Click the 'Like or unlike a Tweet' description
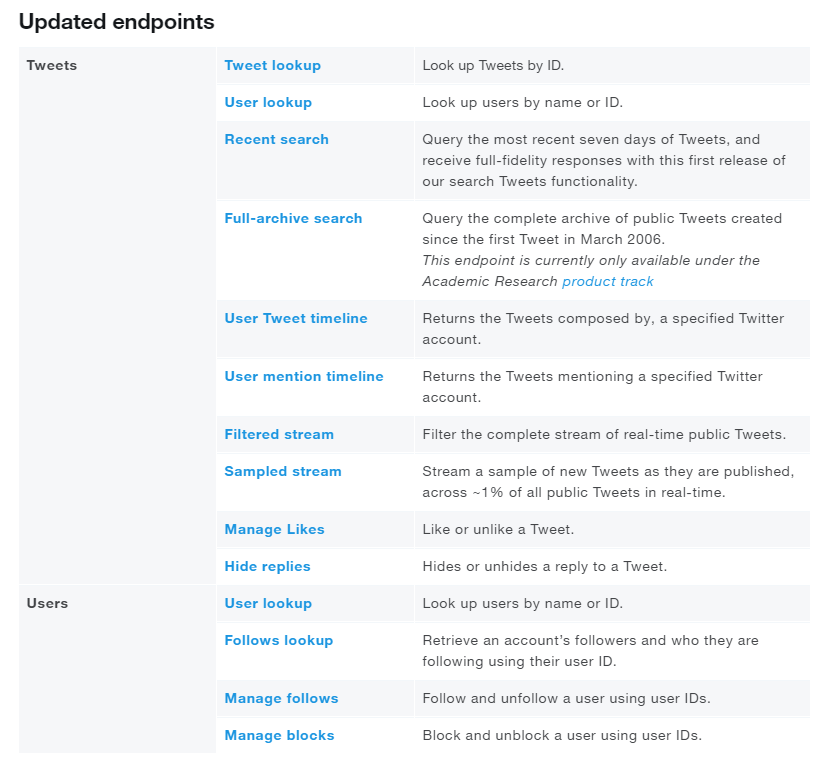 (498, 530)
